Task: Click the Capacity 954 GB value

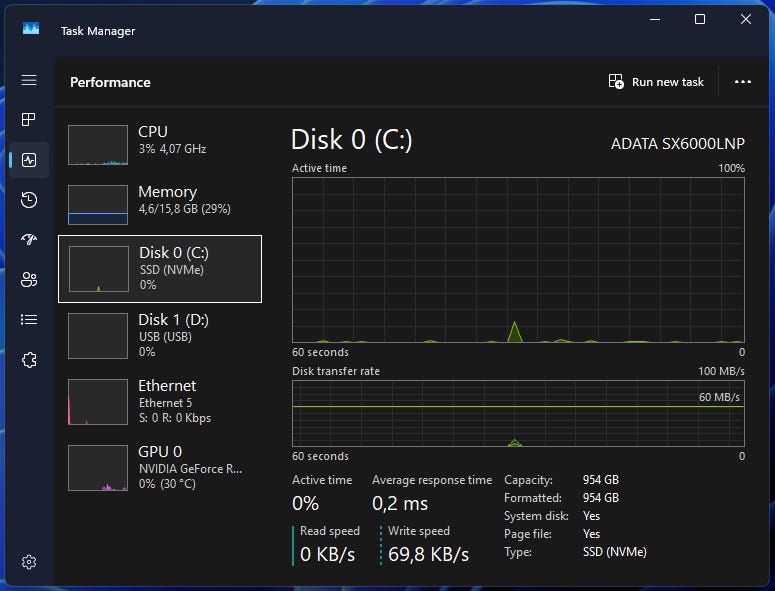Action: click(x=601, y=480)
